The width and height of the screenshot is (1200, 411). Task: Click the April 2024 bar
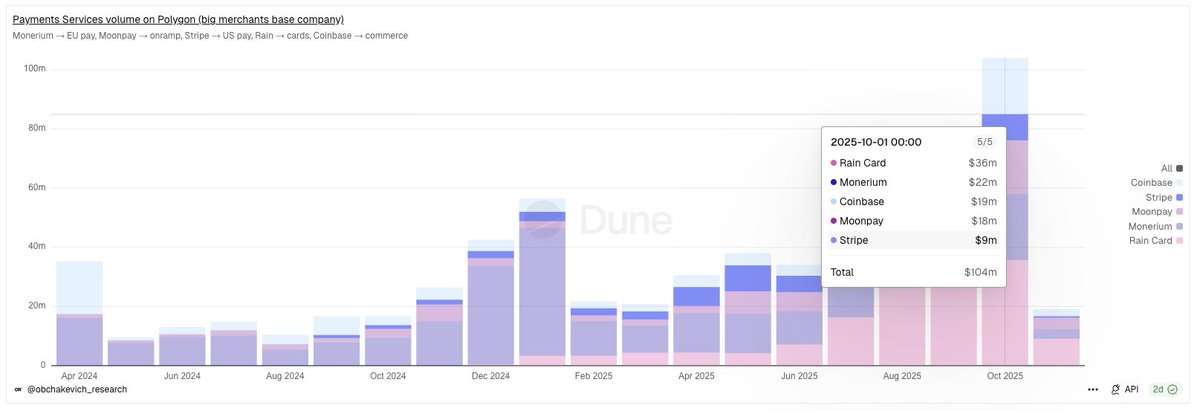[x=79, y=313]
